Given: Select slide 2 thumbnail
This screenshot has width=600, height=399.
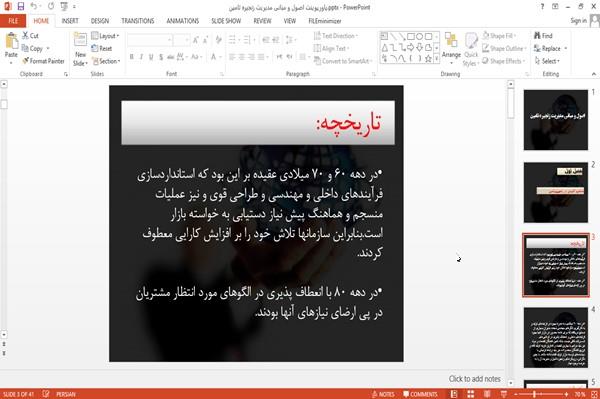Looking at the screenshot, I should [556, 192].
